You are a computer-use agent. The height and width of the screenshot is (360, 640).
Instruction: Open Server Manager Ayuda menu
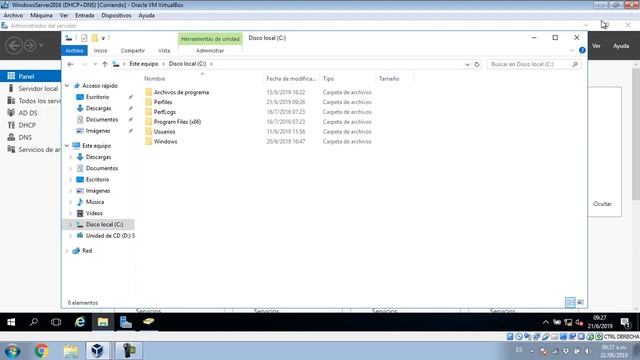[x=621, y=46]
